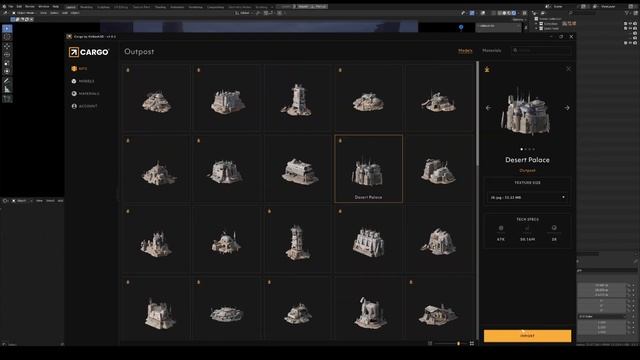Select the Desert Palace thumbnail in grid
The height and width of the screenshot is (360, 640).
click(369, 169)
